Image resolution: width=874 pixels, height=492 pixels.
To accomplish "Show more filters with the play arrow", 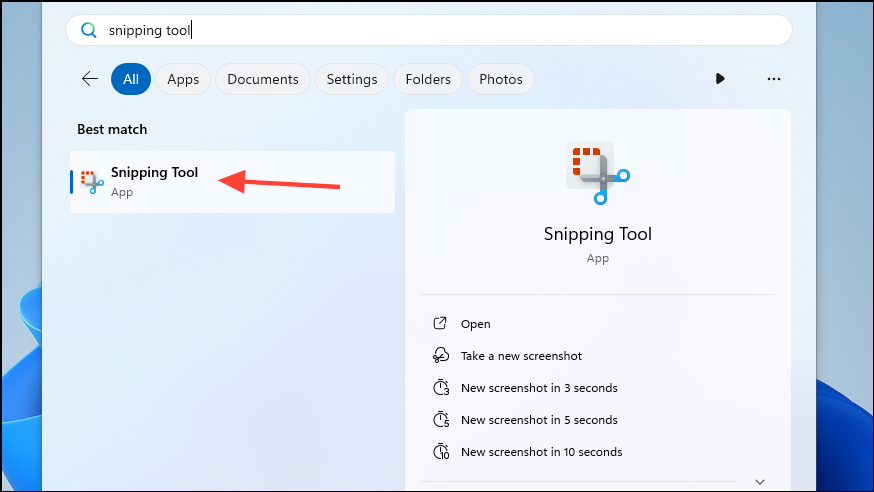I will [720, 79].
